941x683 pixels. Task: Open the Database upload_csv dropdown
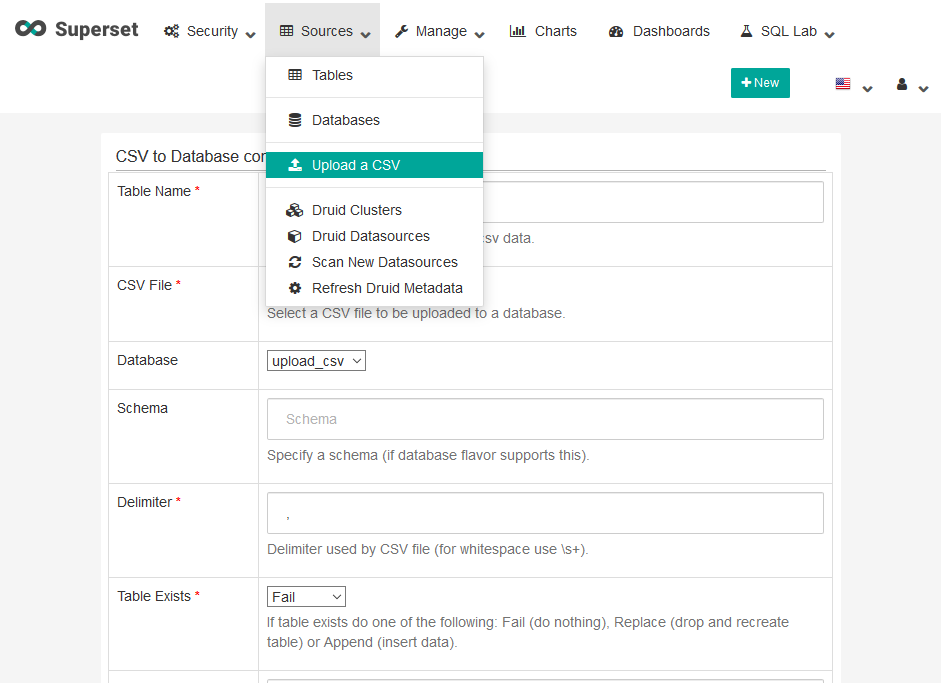316,361
